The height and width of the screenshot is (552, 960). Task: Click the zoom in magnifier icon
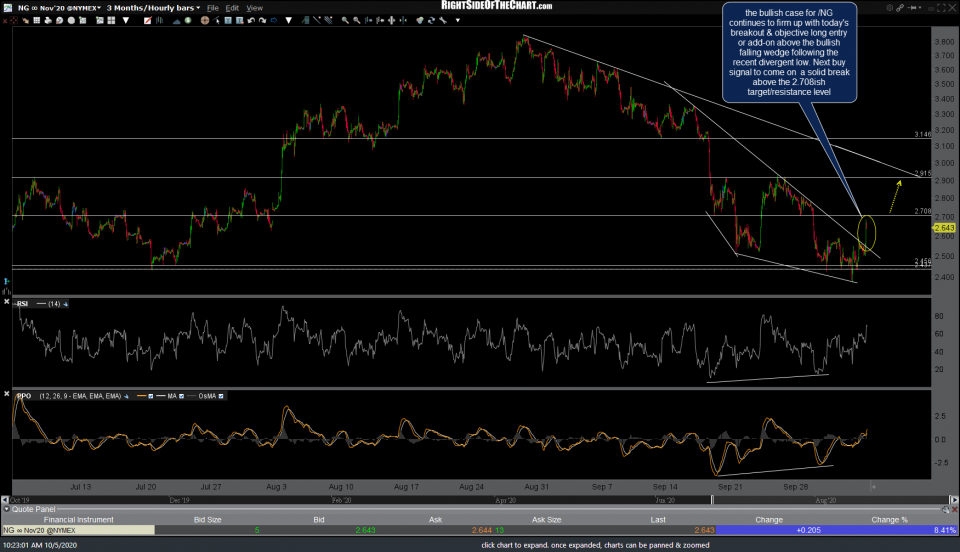click(345, 21)
